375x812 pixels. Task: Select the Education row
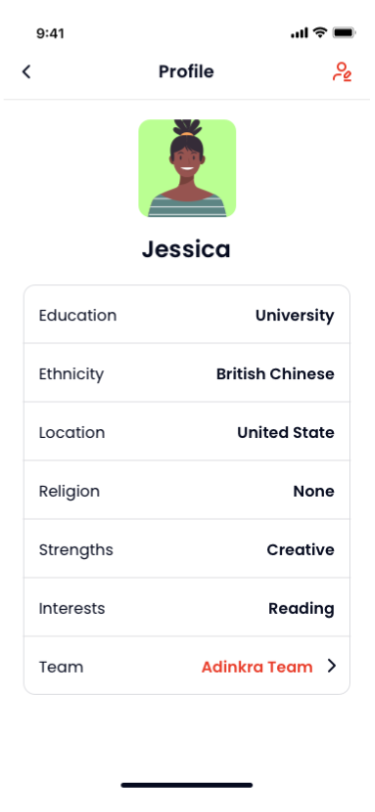187,315
